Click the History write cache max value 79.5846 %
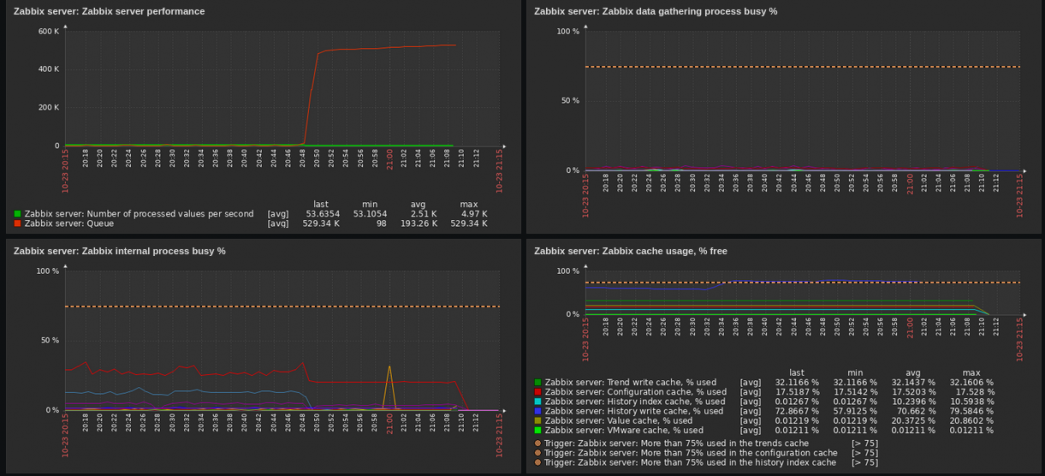This screenshot has height=476, width=1045. tap(971, 411)
